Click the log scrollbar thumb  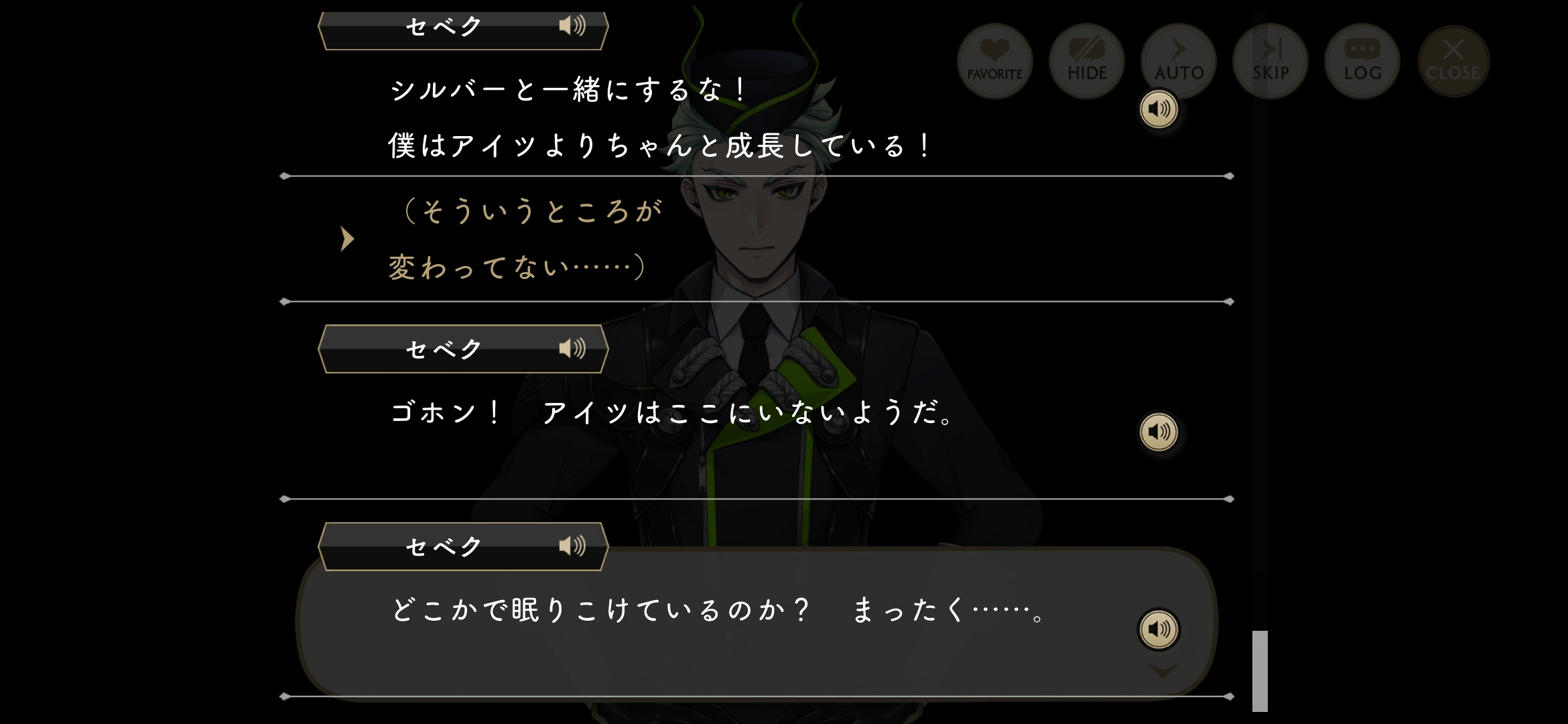(1260, 670)
